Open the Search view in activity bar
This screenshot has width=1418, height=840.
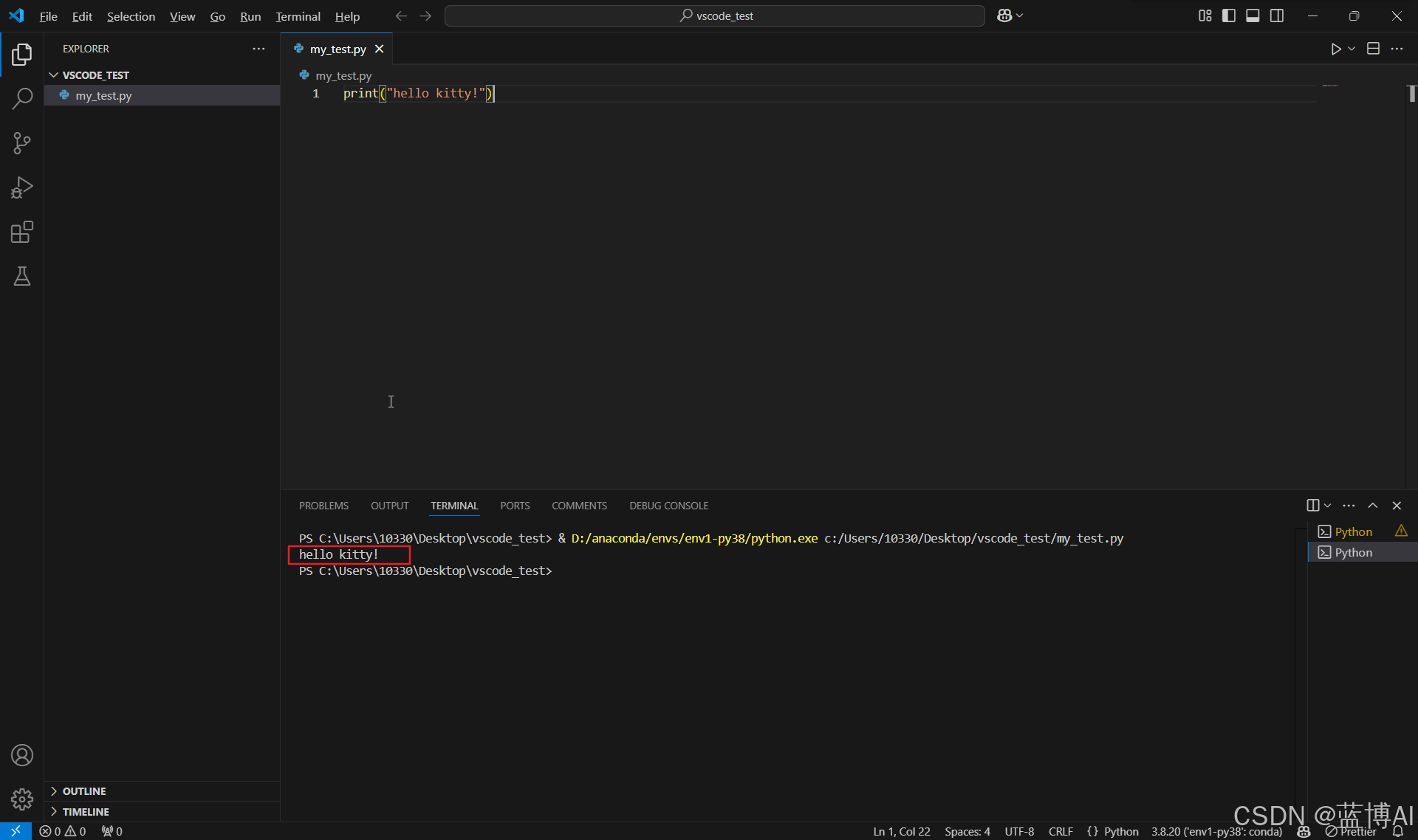click(22, 98)
